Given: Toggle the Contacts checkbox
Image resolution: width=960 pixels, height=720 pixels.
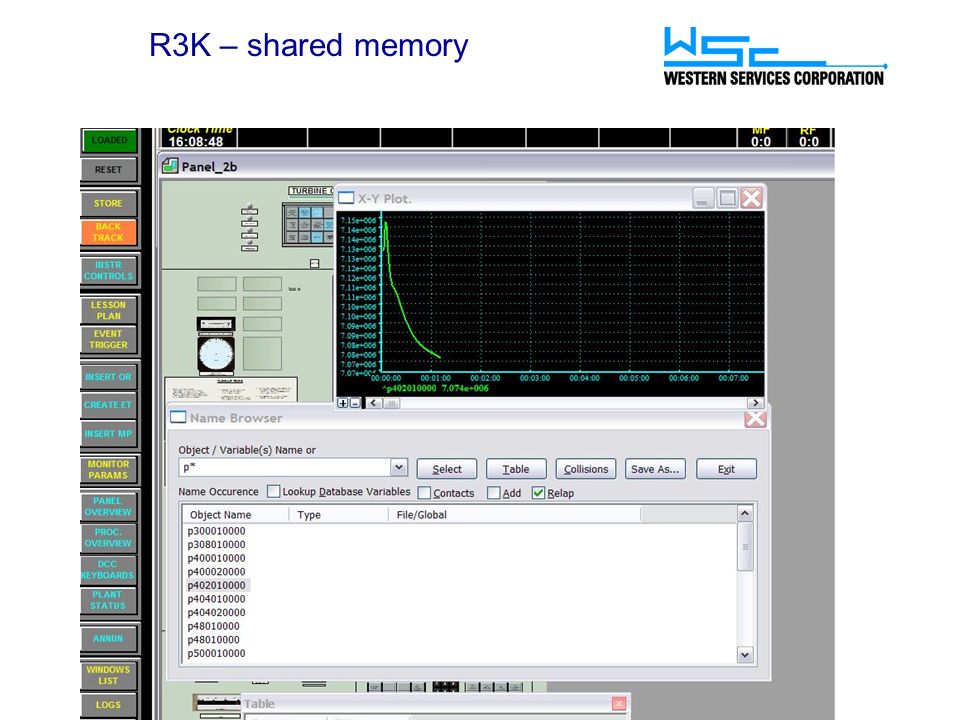Looking at the screenshot, I should [424, 493].
